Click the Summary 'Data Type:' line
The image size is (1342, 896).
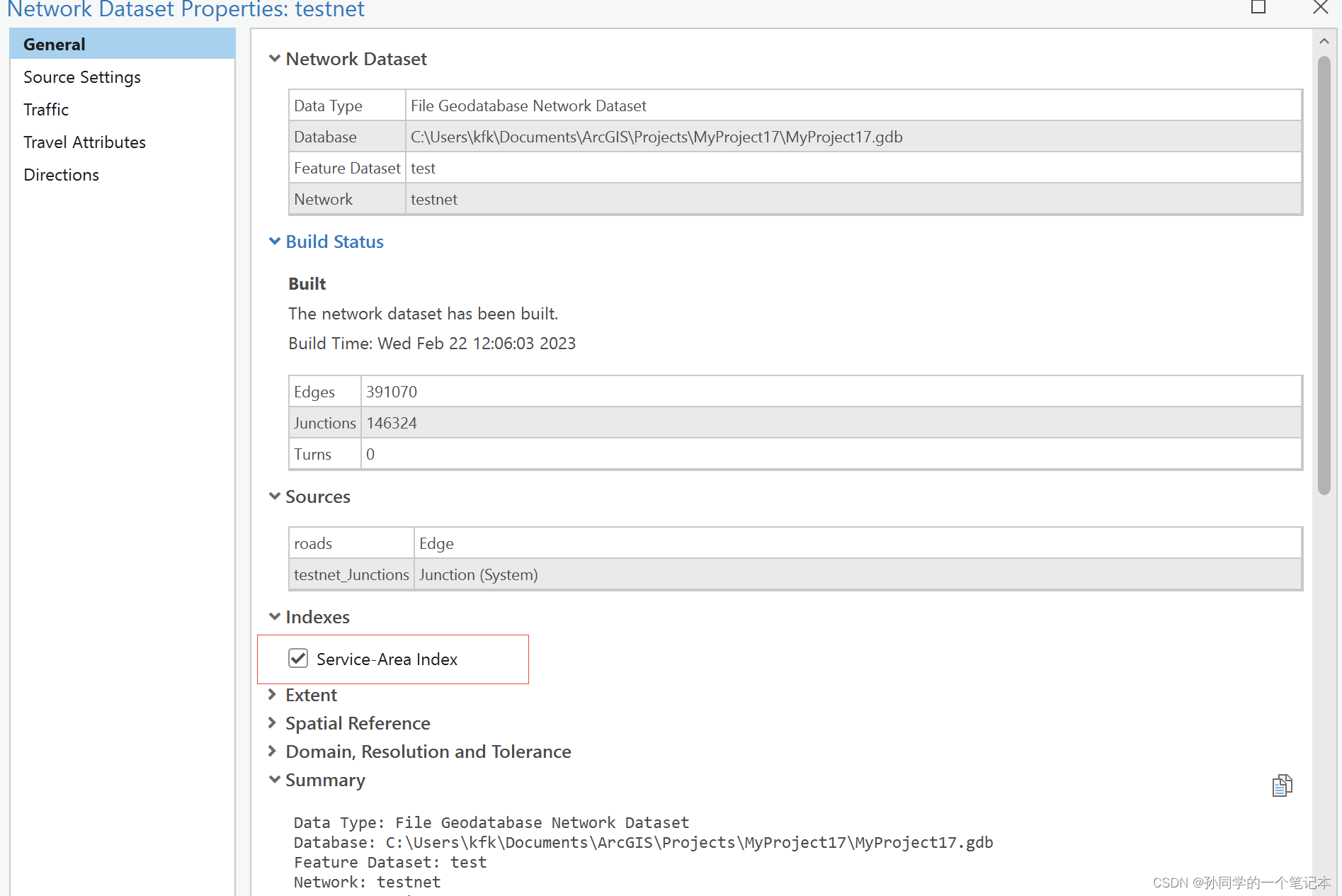tap(491, 822)
